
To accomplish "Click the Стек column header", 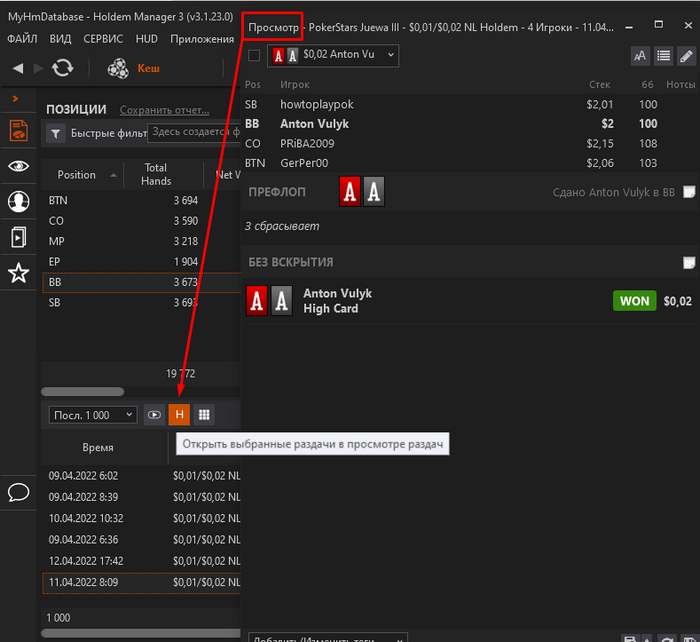I will point(600,84).
